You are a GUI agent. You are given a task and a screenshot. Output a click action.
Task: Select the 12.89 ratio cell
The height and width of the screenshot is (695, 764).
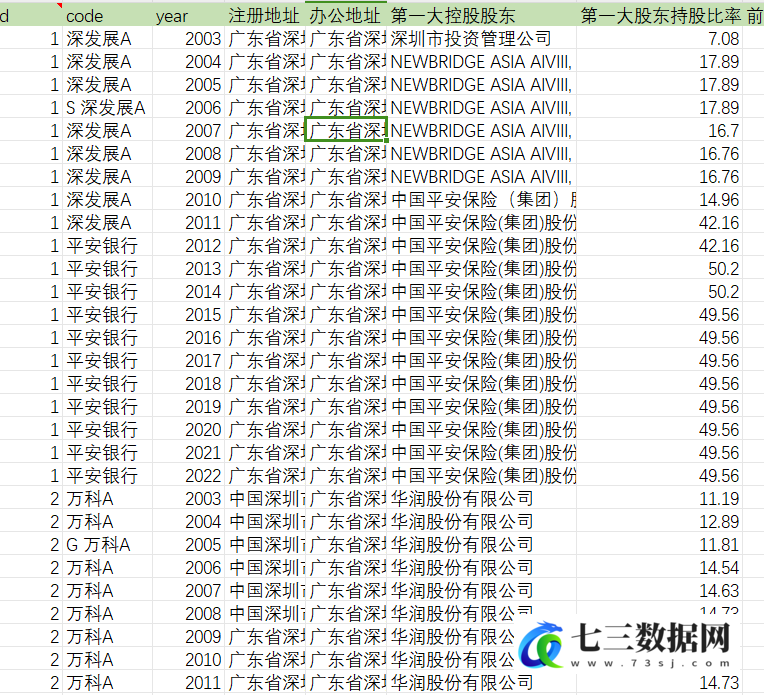pos(659,521)
